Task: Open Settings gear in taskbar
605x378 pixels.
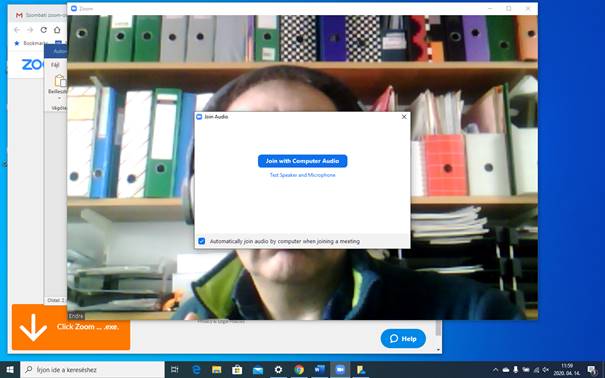Action: pyautogui.click(x=278, y=370)
